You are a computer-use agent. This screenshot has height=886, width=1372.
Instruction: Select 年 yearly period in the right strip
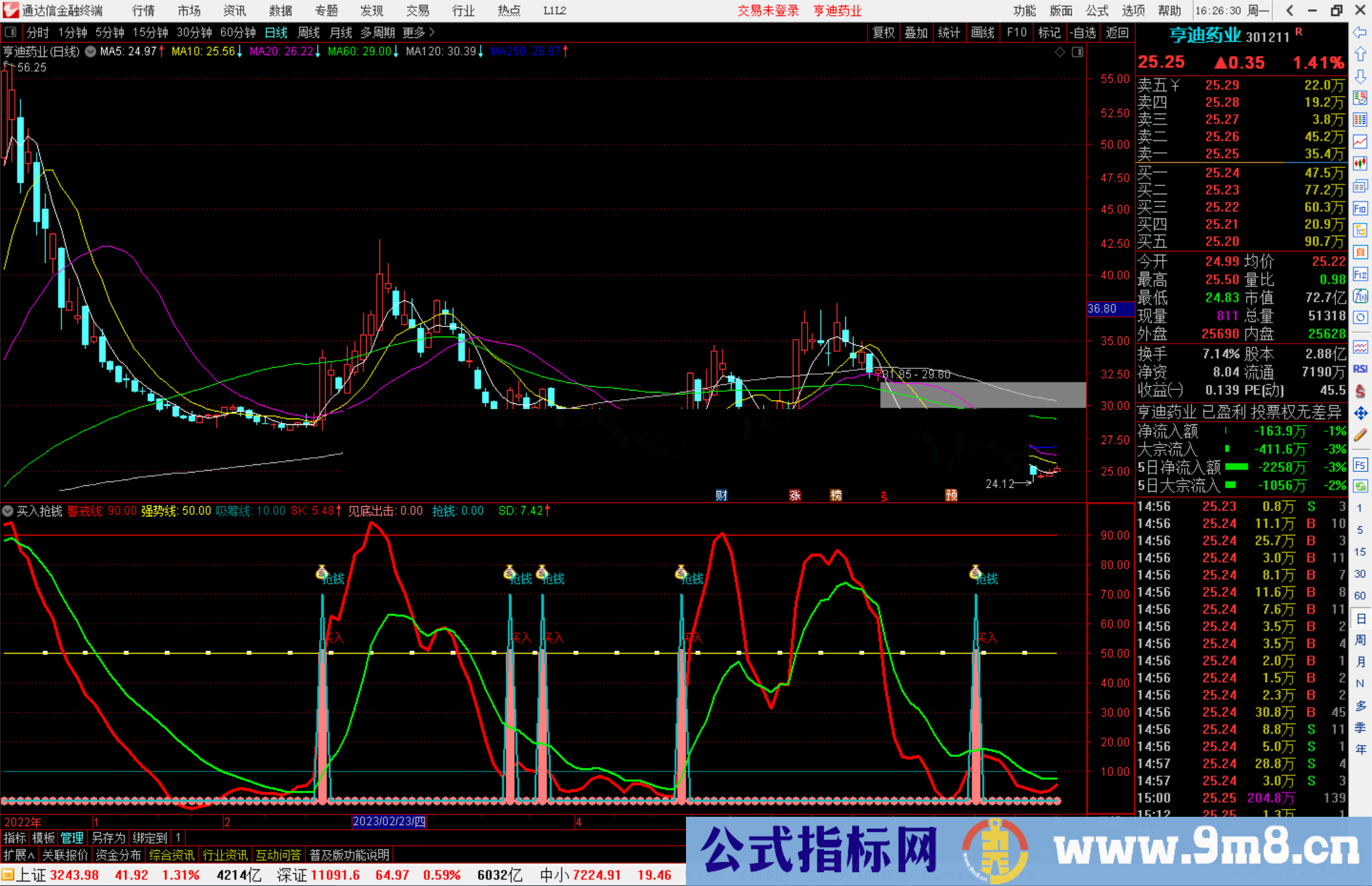pos(1360,749)
